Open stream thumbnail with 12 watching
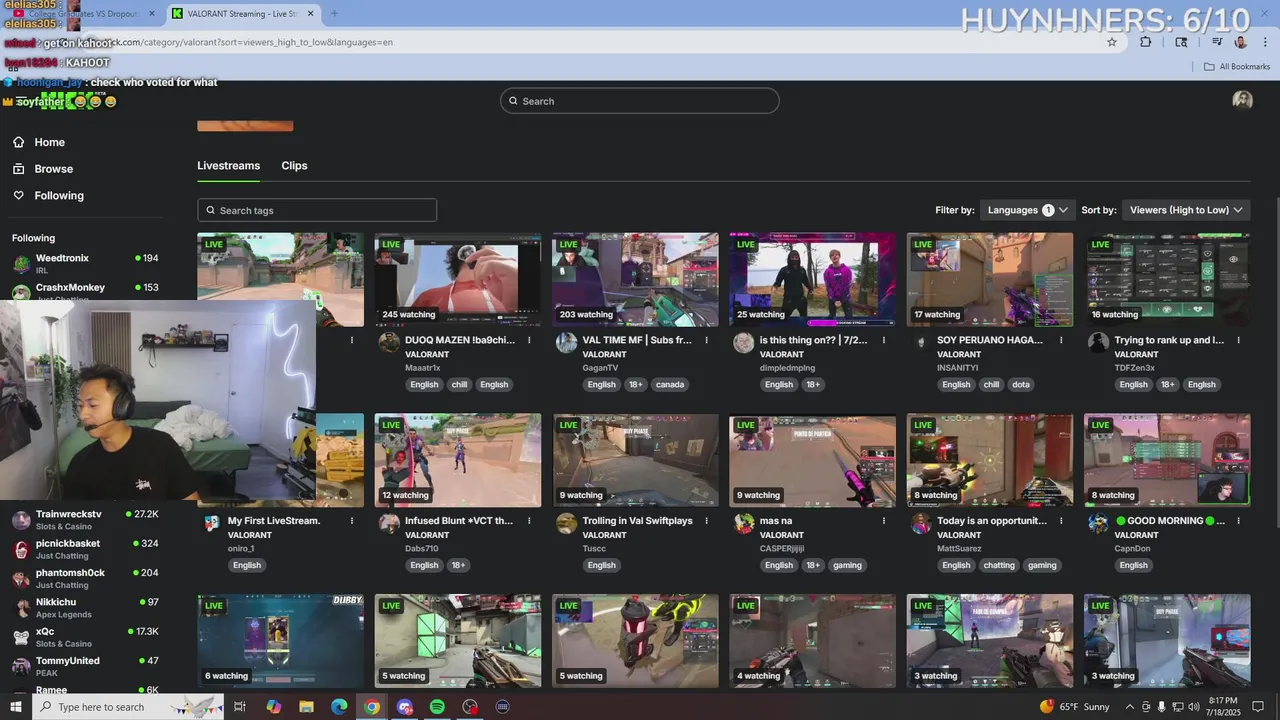 pyautogui.click(x=458, y=460)
